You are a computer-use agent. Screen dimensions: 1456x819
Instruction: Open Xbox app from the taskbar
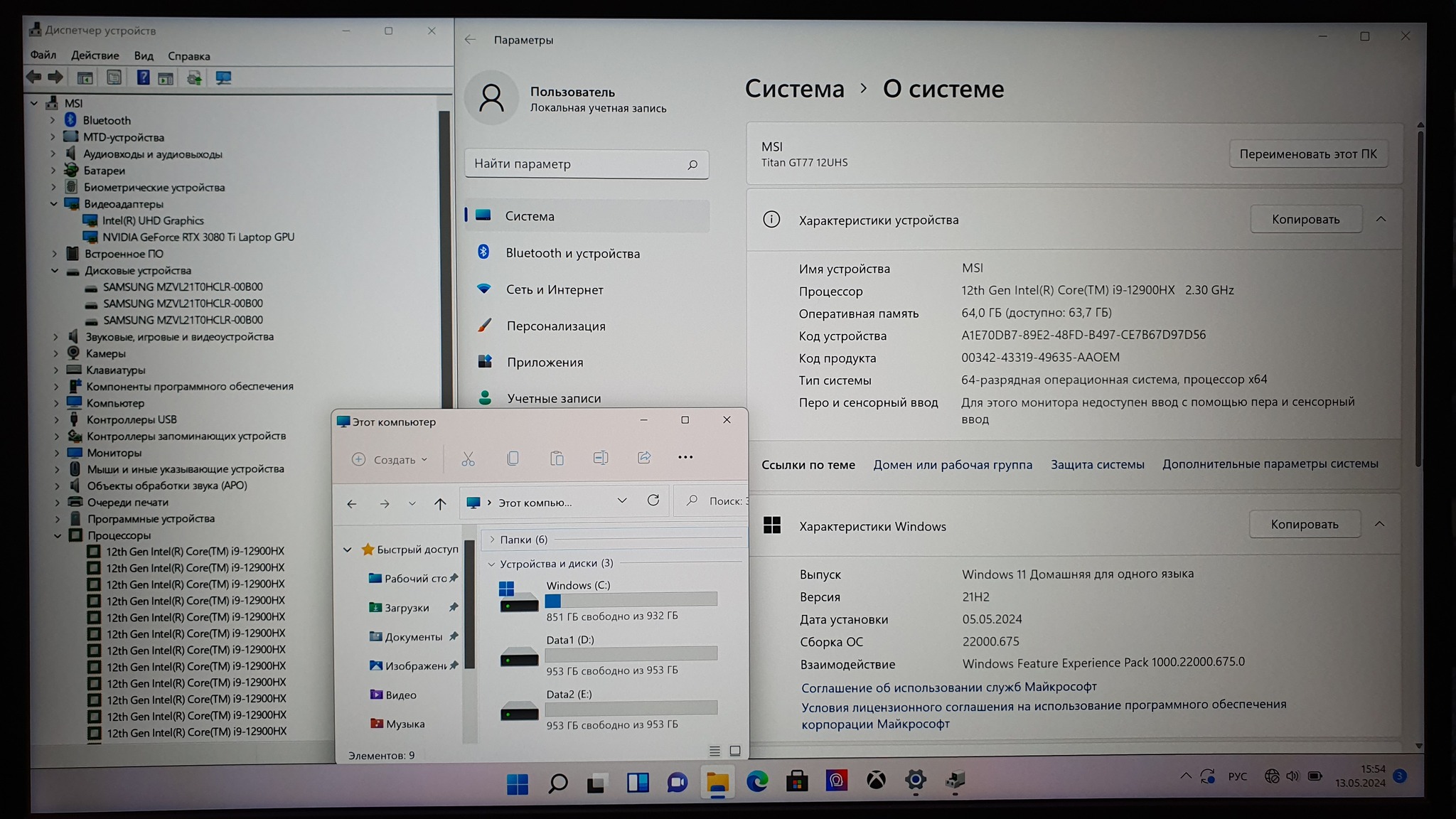(x=876, y=781)
